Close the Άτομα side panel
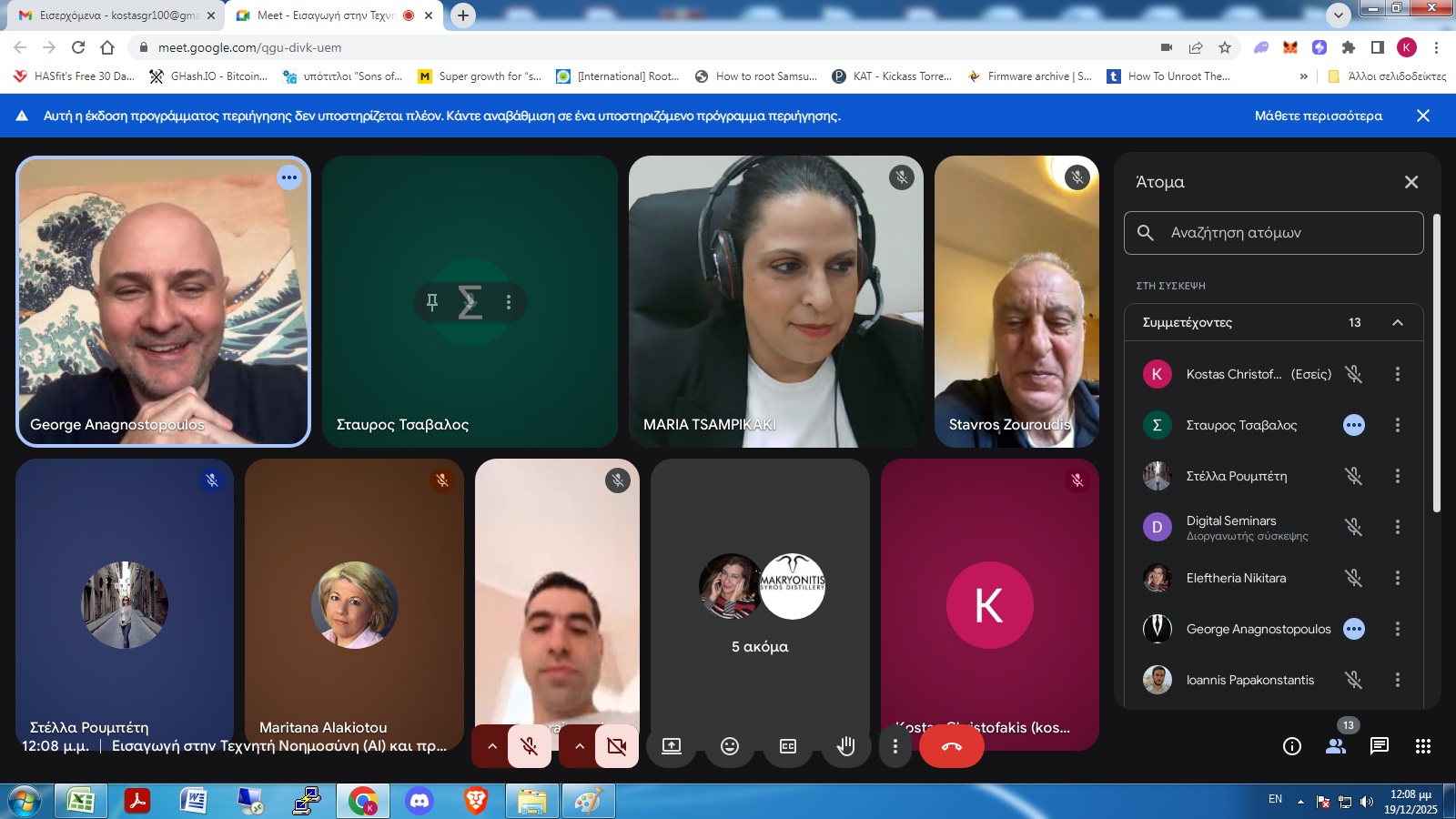 point(1410,182)
